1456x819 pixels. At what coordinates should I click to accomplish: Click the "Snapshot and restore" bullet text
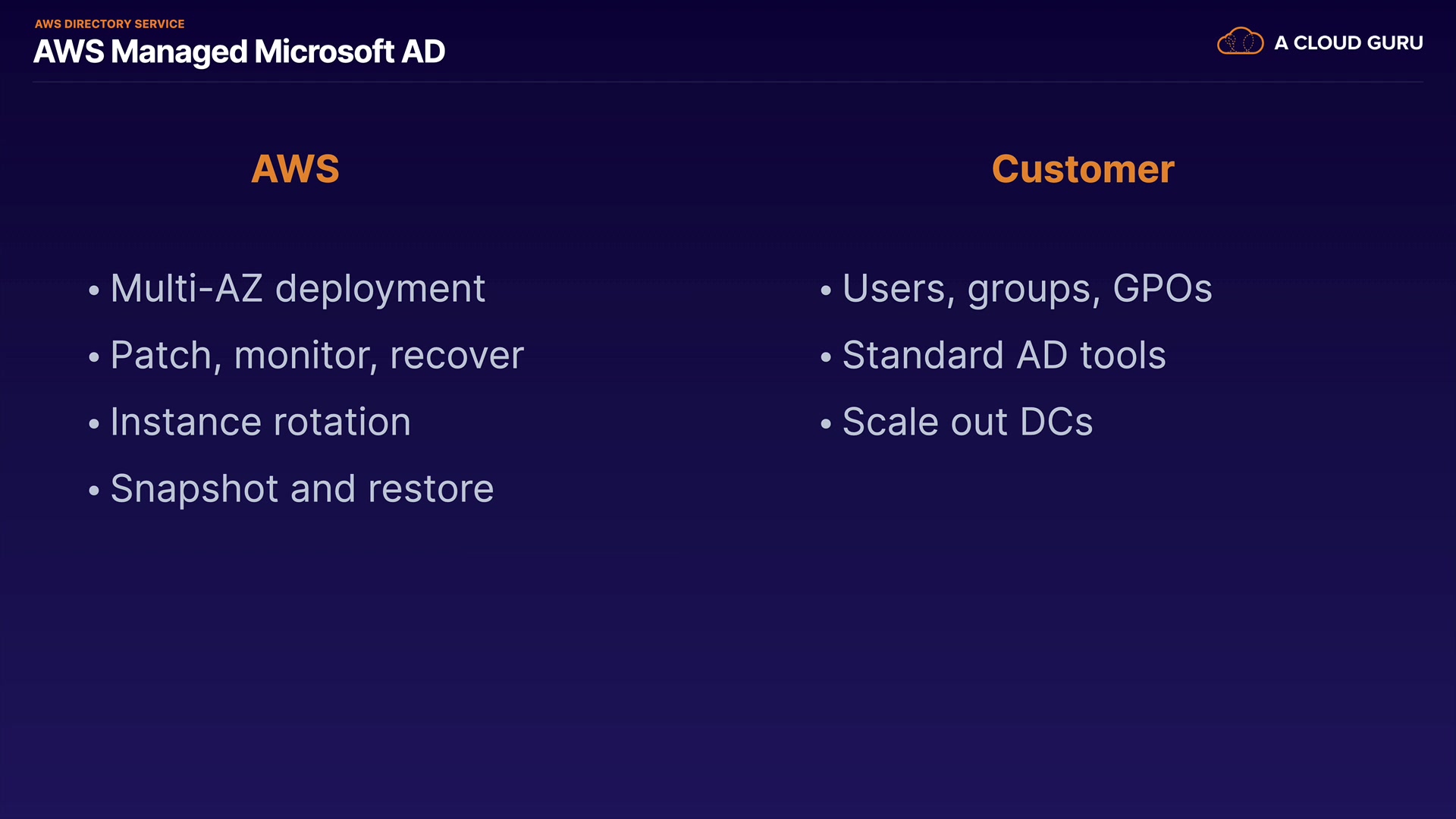(302, 489)
